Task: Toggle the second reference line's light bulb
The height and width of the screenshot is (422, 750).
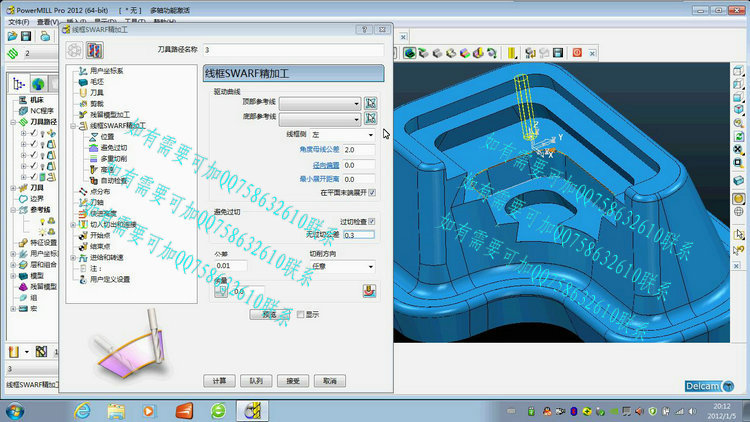Action: coord(43,232)
